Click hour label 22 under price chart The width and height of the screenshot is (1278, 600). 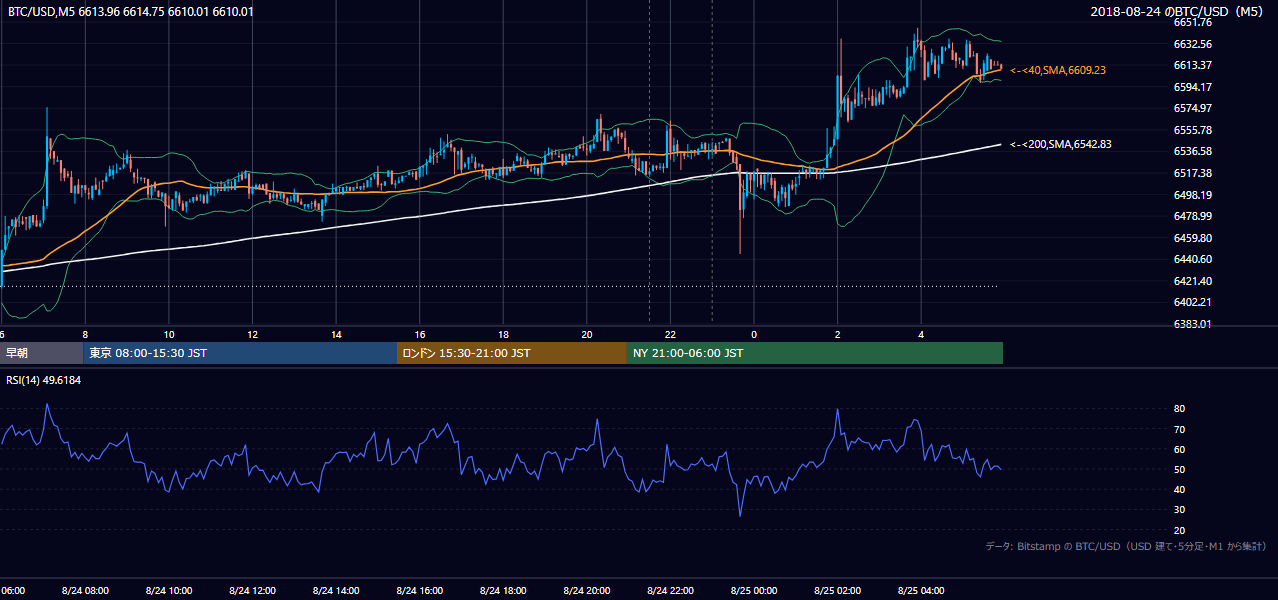tap(671, 335)
